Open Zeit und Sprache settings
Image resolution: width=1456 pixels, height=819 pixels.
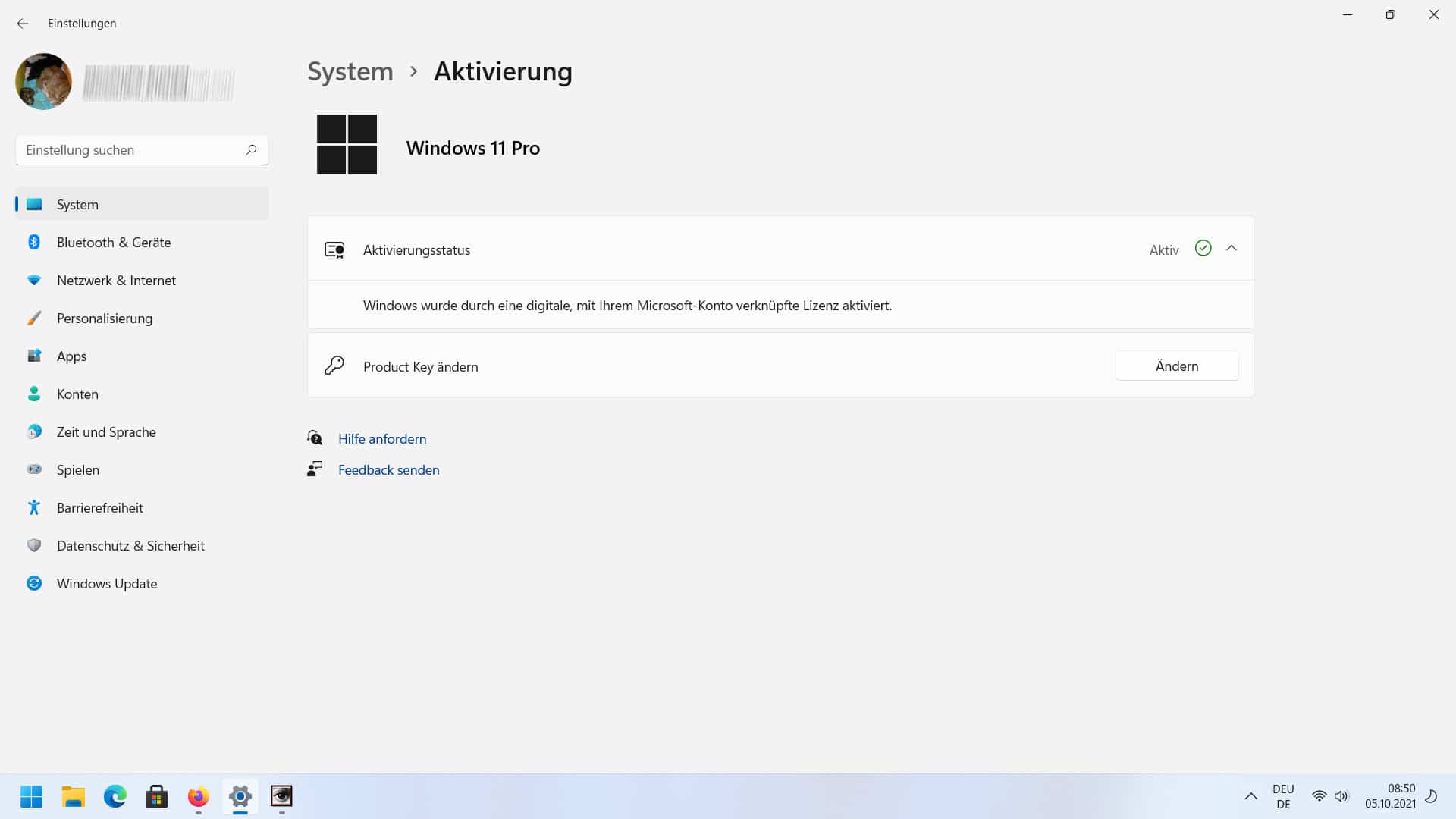142,431
